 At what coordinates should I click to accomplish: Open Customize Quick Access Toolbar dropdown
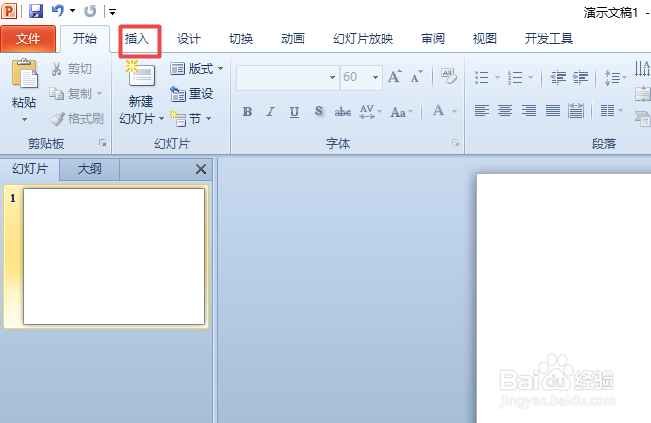coord(113,12)
